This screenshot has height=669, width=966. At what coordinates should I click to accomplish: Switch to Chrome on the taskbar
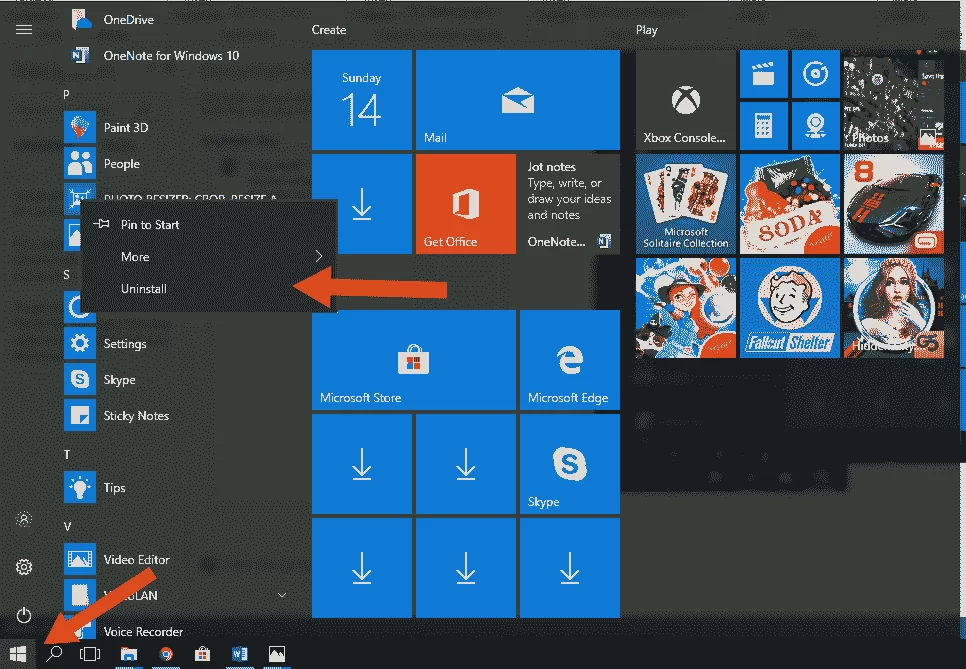(x=165, y=654)
